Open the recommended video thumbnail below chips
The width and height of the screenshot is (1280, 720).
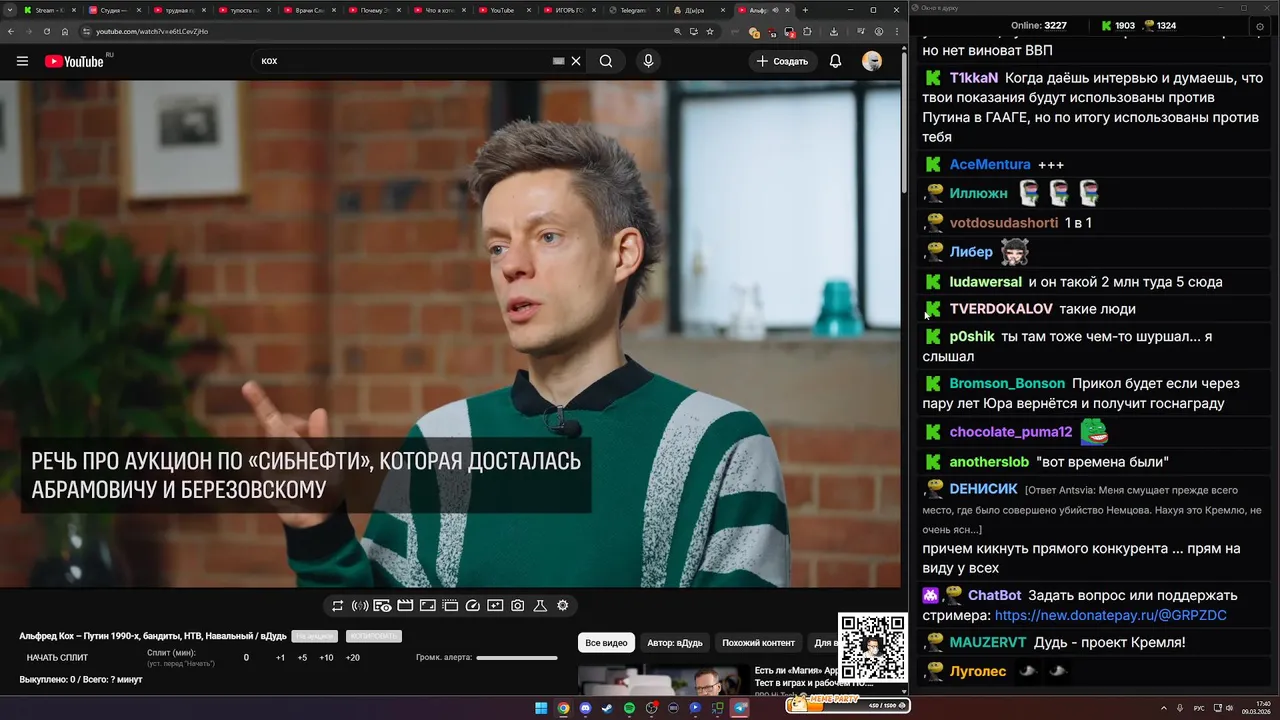pyautogui.click(x=663, y=680)
